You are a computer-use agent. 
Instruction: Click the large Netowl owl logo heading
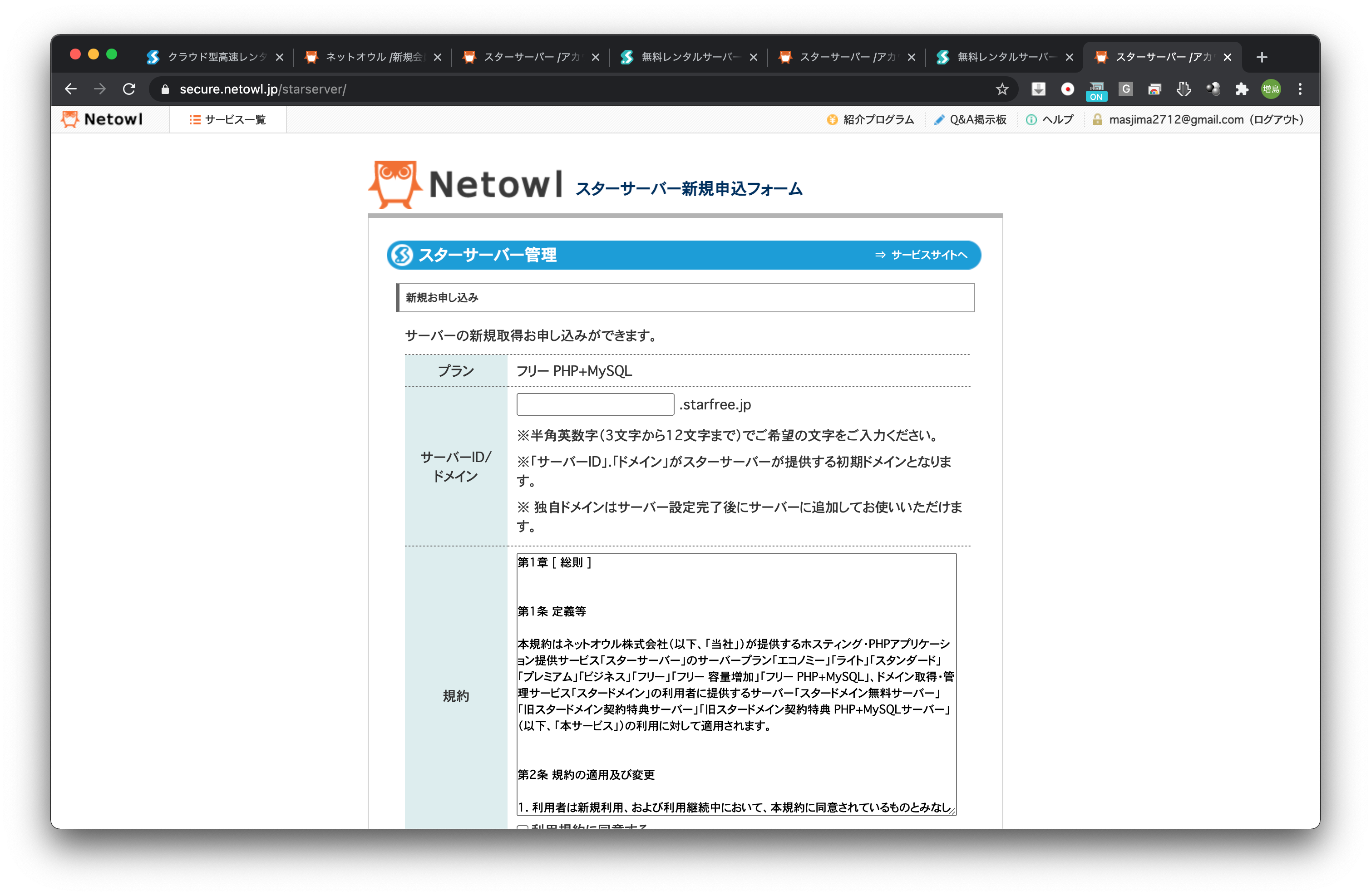tap(465, 184)
